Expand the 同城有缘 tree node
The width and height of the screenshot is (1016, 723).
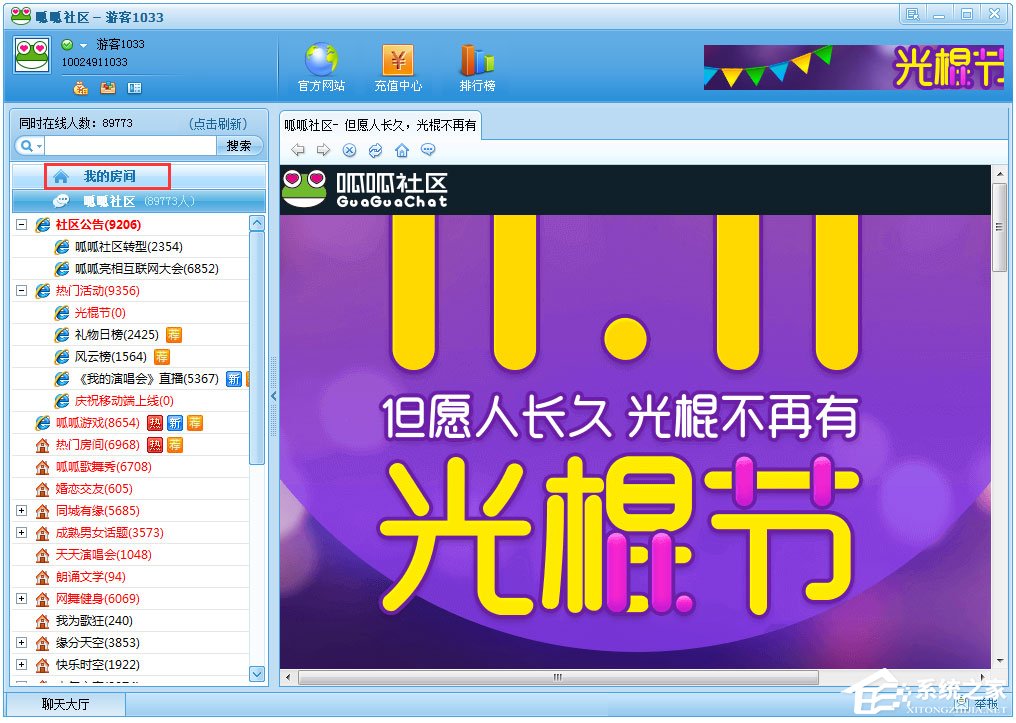click(22, 511)
